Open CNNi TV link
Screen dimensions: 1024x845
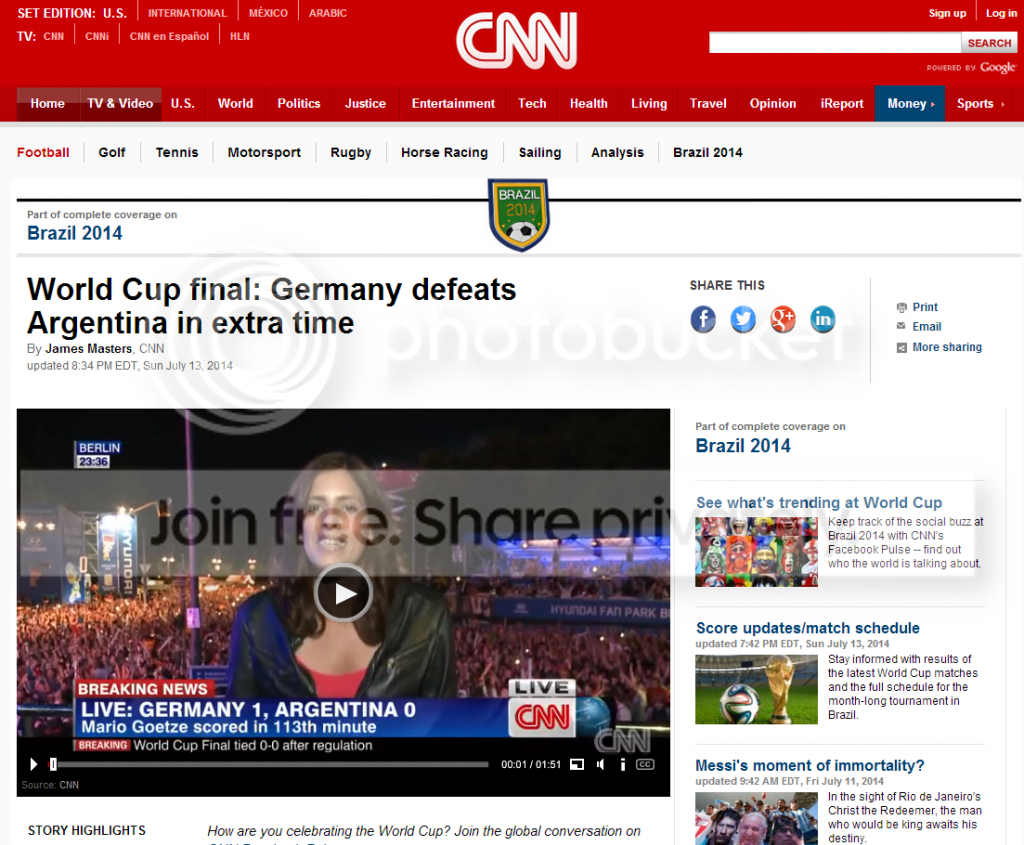coord(97,37)
